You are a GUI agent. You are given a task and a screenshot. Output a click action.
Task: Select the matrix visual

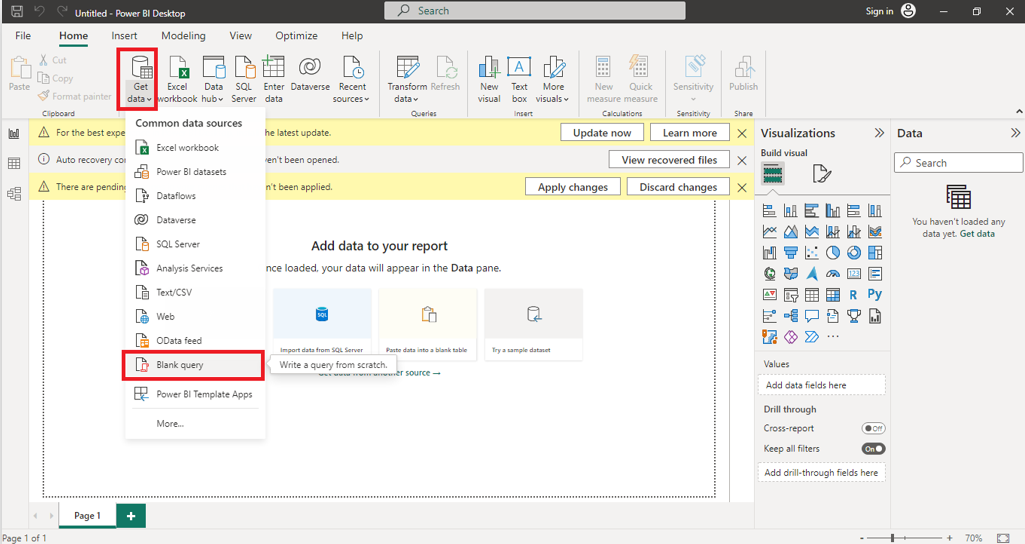[833, 295]
